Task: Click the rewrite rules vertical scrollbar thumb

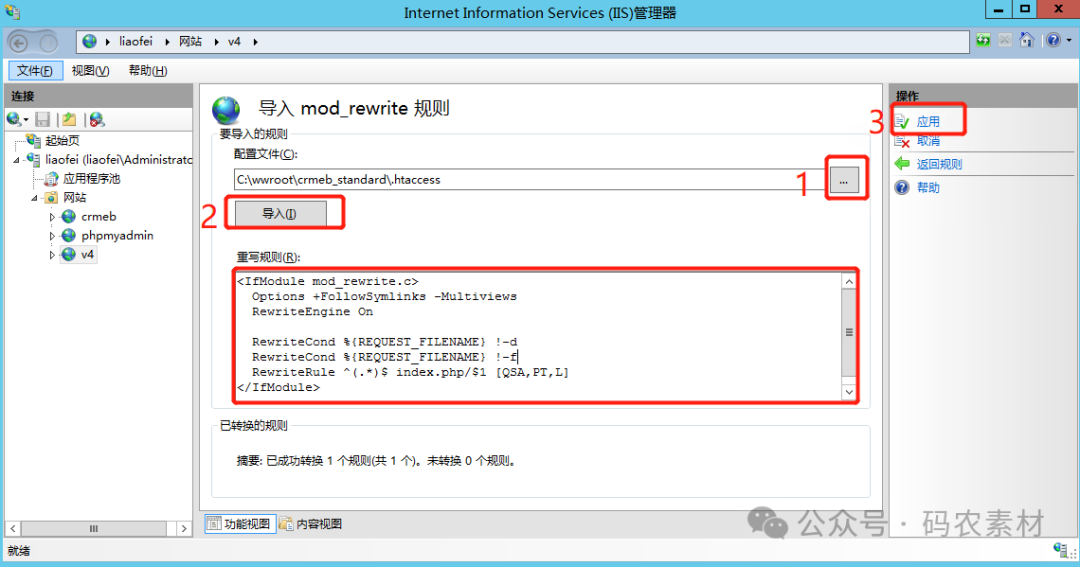Action: point(849,332)
